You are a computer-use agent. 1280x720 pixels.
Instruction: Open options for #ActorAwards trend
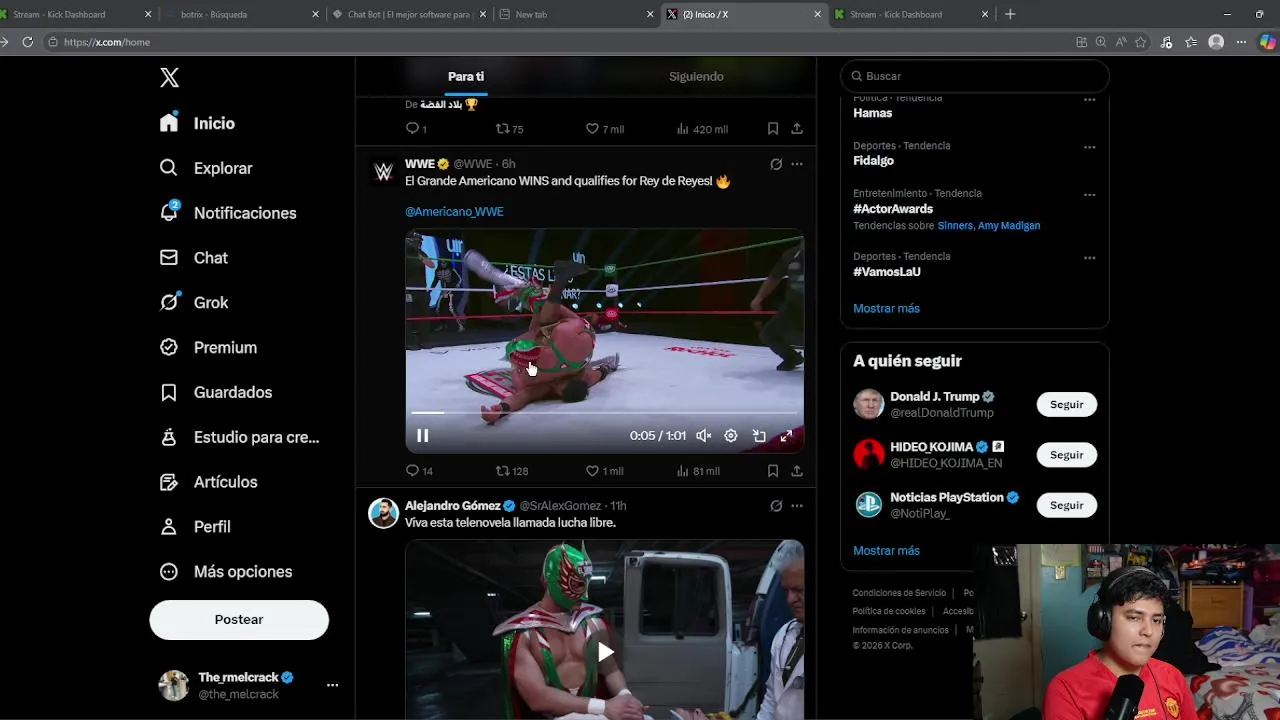point(1090,195)
